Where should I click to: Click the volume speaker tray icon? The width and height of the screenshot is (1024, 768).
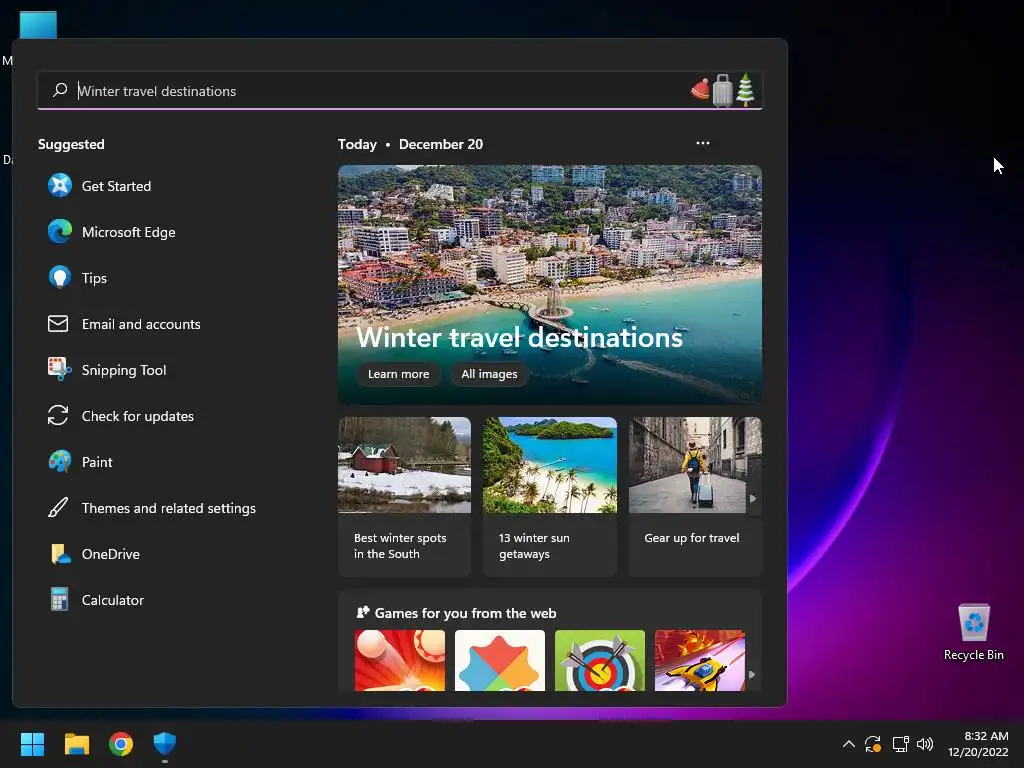tap(925, 744)
